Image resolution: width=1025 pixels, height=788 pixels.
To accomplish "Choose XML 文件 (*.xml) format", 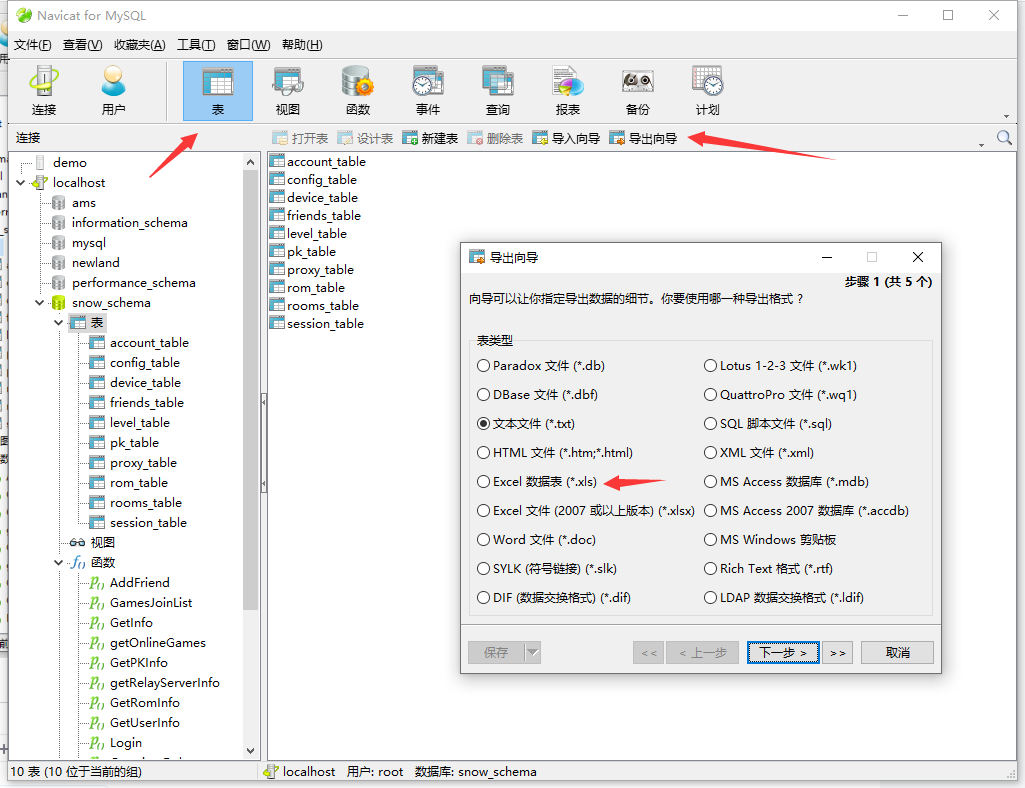I will pyautogui.click(x=759, y=453).
